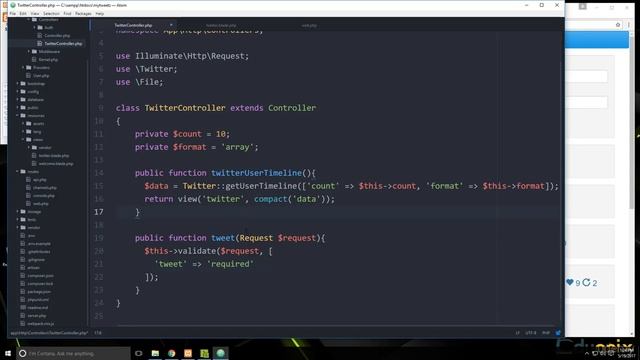The height and width of the screenshot is (360, 640).
Task: Click the Kernel.php file icon
Action: click(34, 60)
